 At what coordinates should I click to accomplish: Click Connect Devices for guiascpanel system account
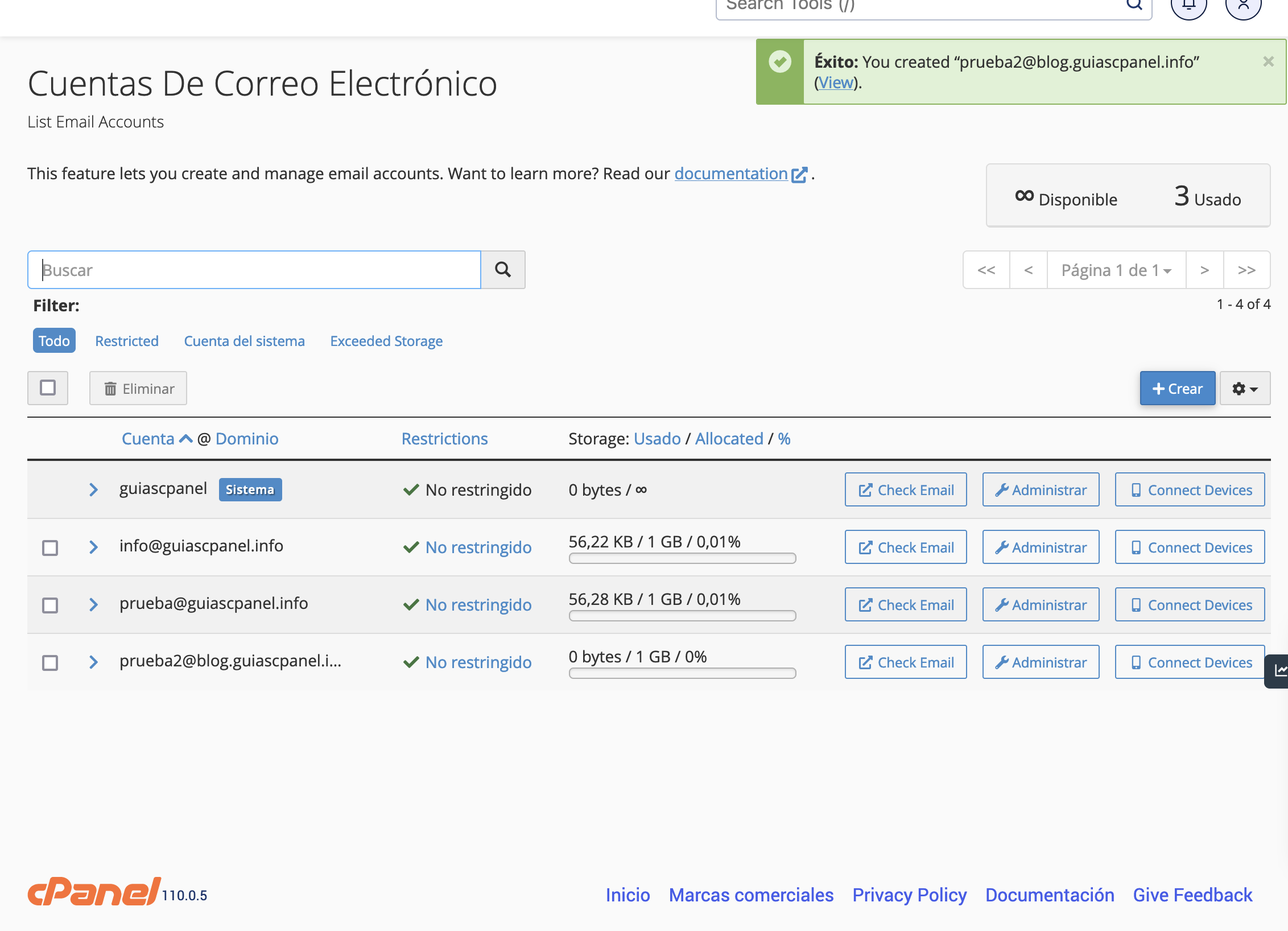point(1190,489)
